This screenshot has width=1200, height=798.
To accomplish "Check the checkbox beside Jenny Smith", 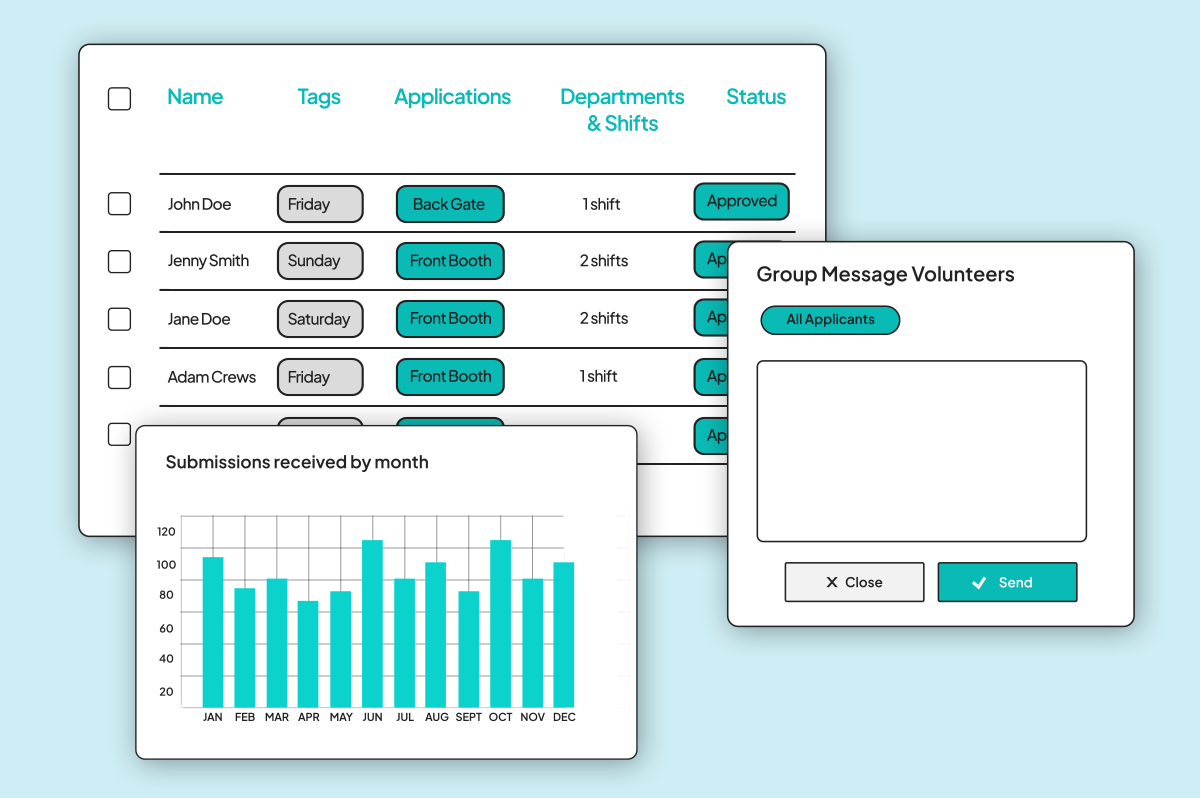I will (119, 261).
